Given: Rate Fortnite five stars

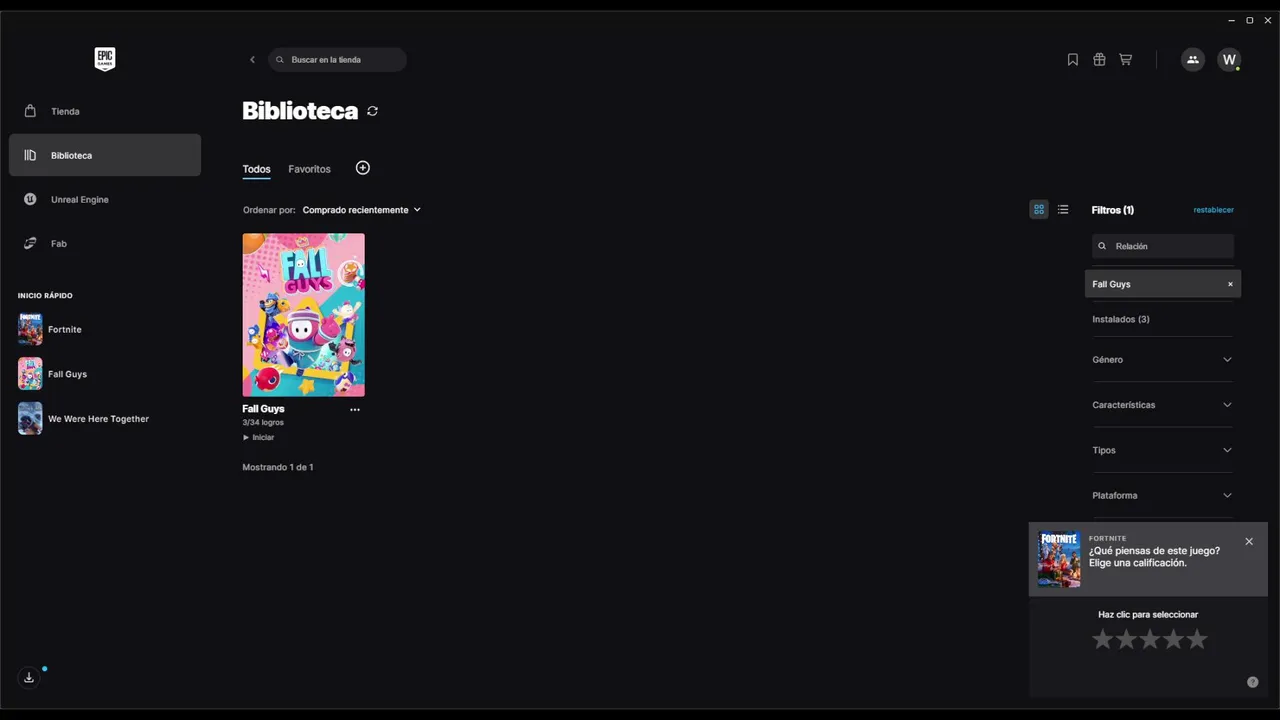Looking at the screenshot, I should pyautogui.click(x=1197, y=639).
